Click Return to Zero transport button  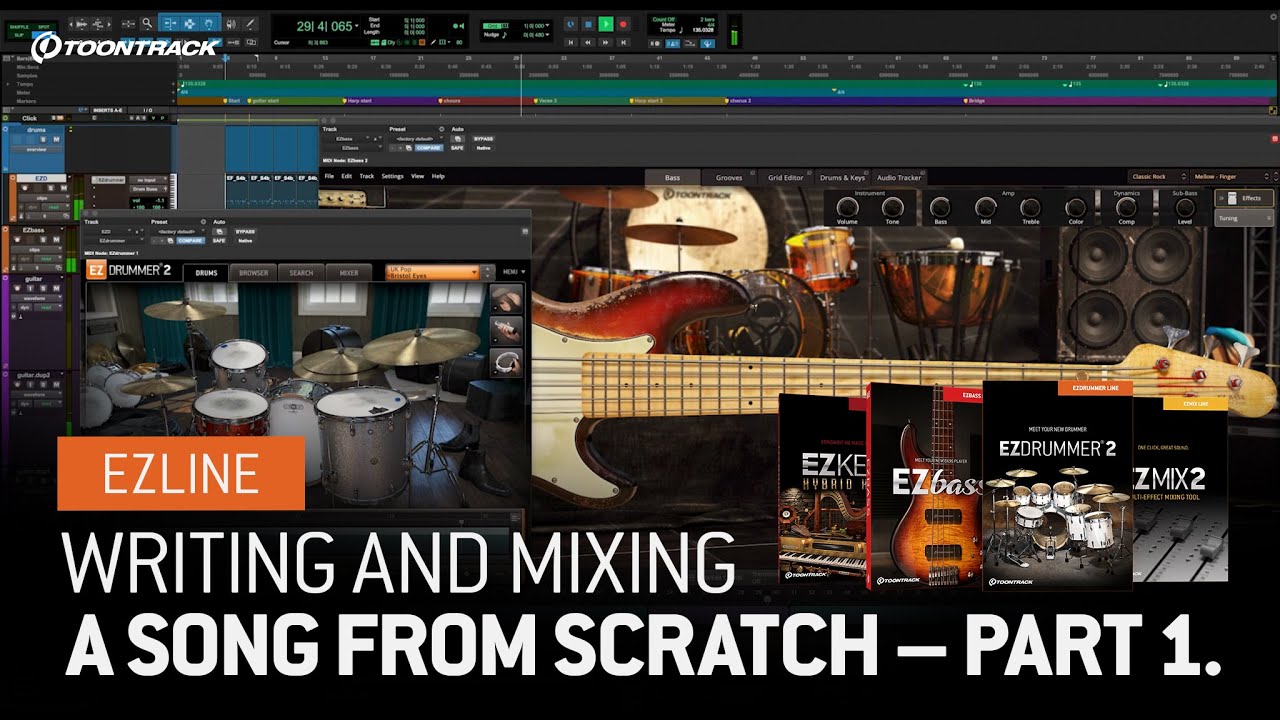[570, 42]
